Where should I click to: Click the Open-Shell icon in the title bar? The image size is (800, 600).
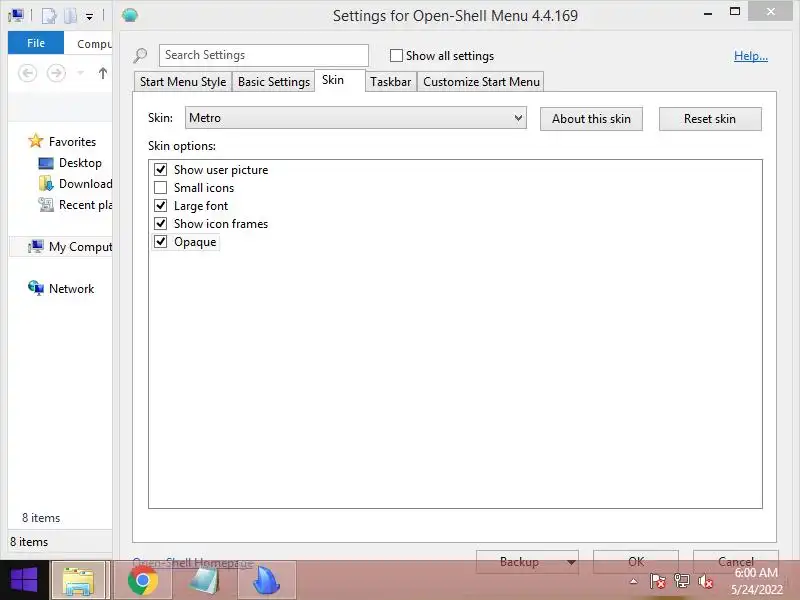[130, 15]
